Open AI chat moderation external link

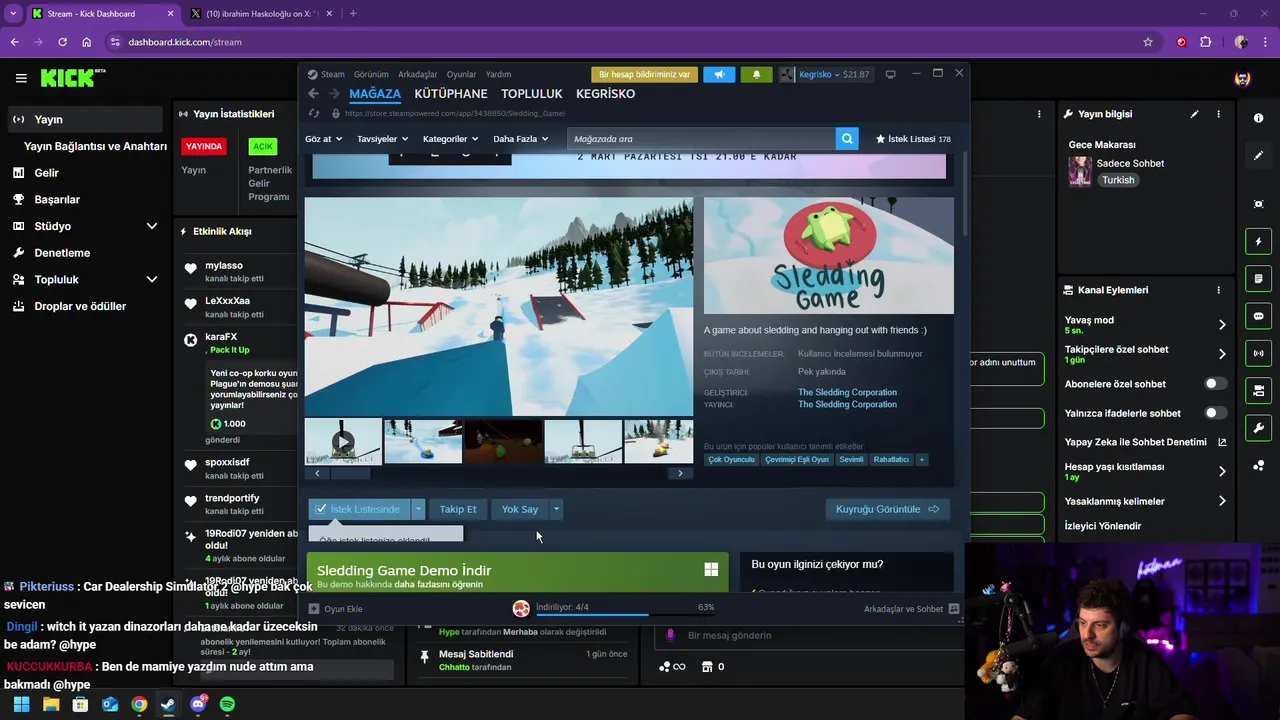click(x=1222, y=442)
